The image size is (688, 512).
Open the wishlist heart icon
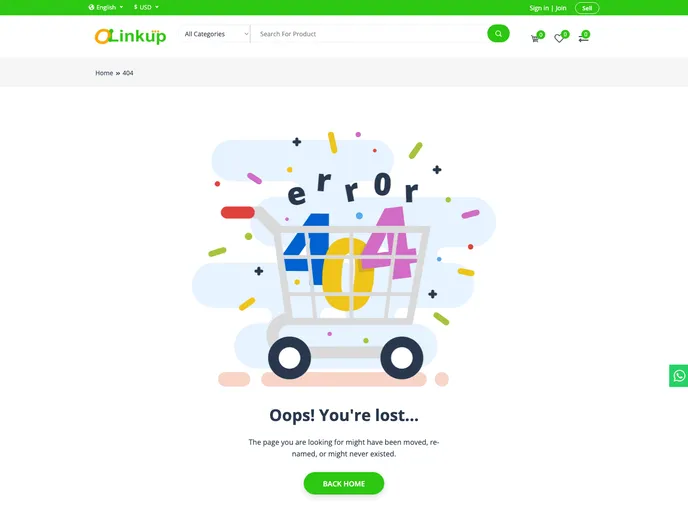(x=559, y=39)
